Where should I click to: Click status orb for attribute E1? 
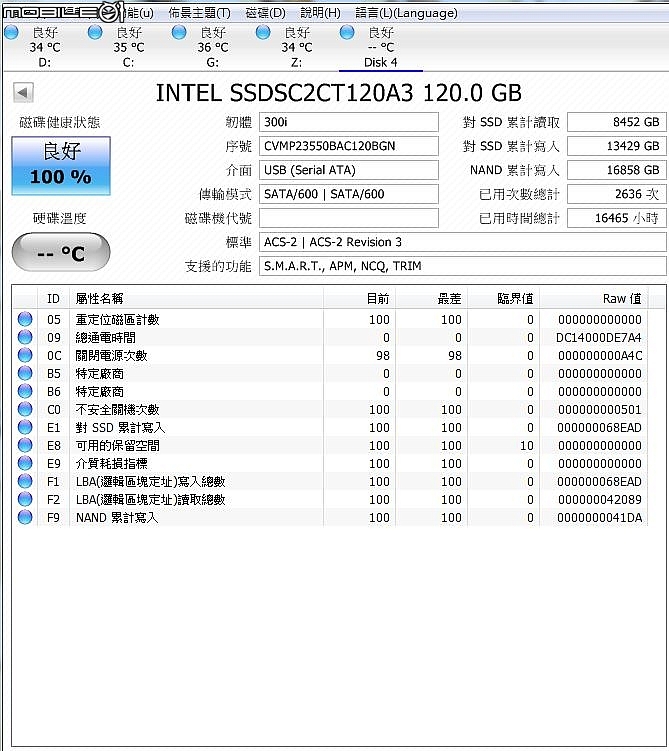[x=25, y=427]
